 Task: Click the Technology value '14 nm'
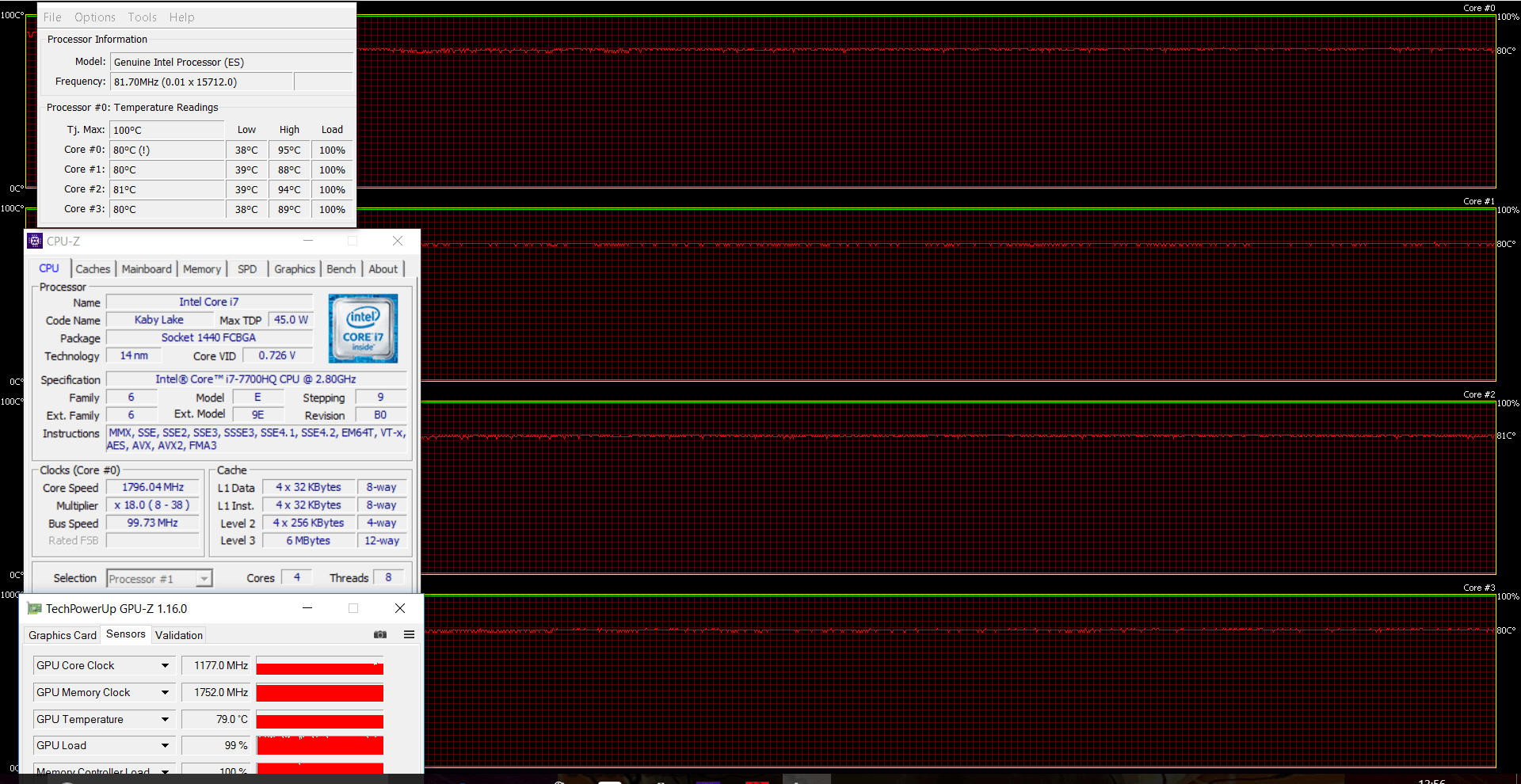134,356
